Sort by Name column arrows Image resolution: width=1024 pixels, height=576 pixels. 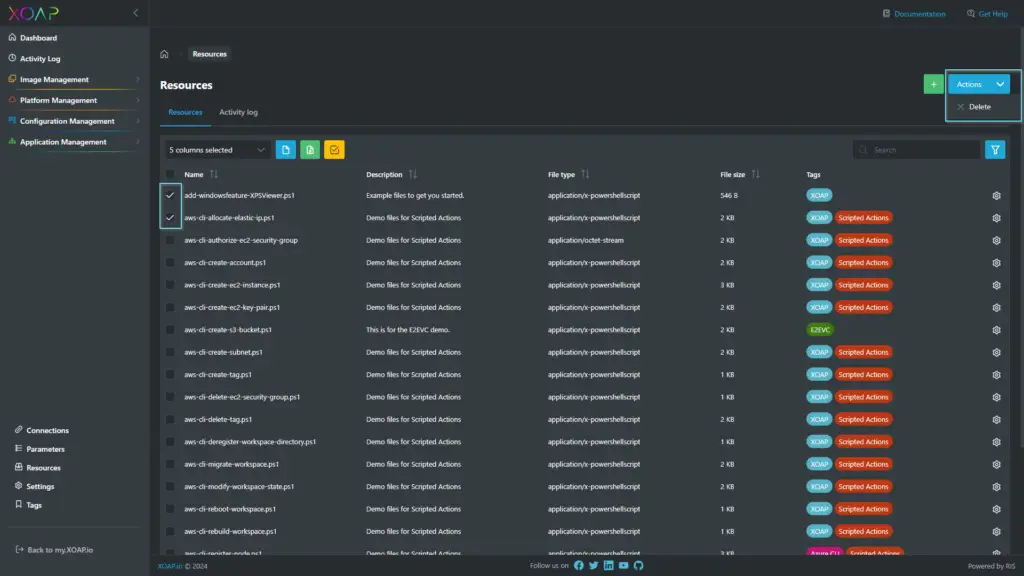214,174
